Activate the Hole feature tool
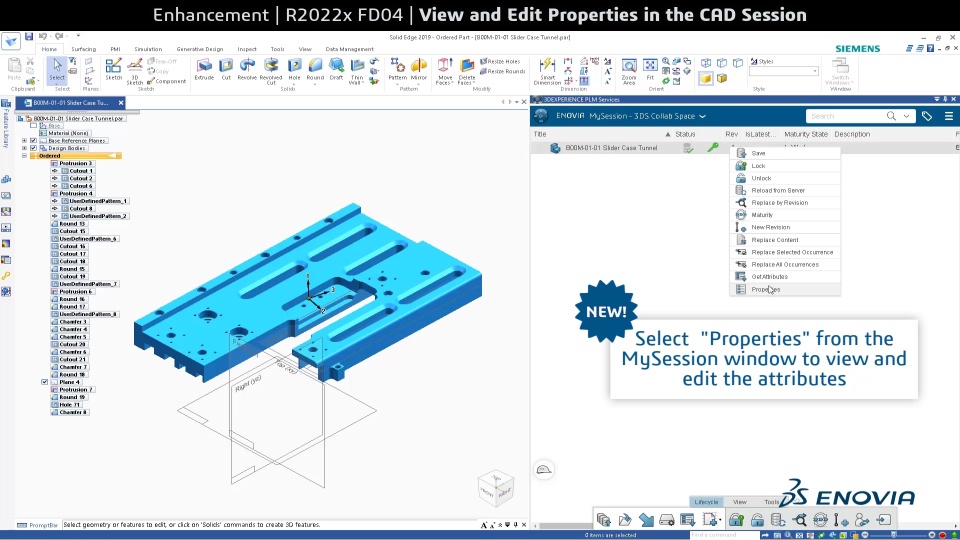The width and height of the screenshot is (960, 540). click(294, 69)
